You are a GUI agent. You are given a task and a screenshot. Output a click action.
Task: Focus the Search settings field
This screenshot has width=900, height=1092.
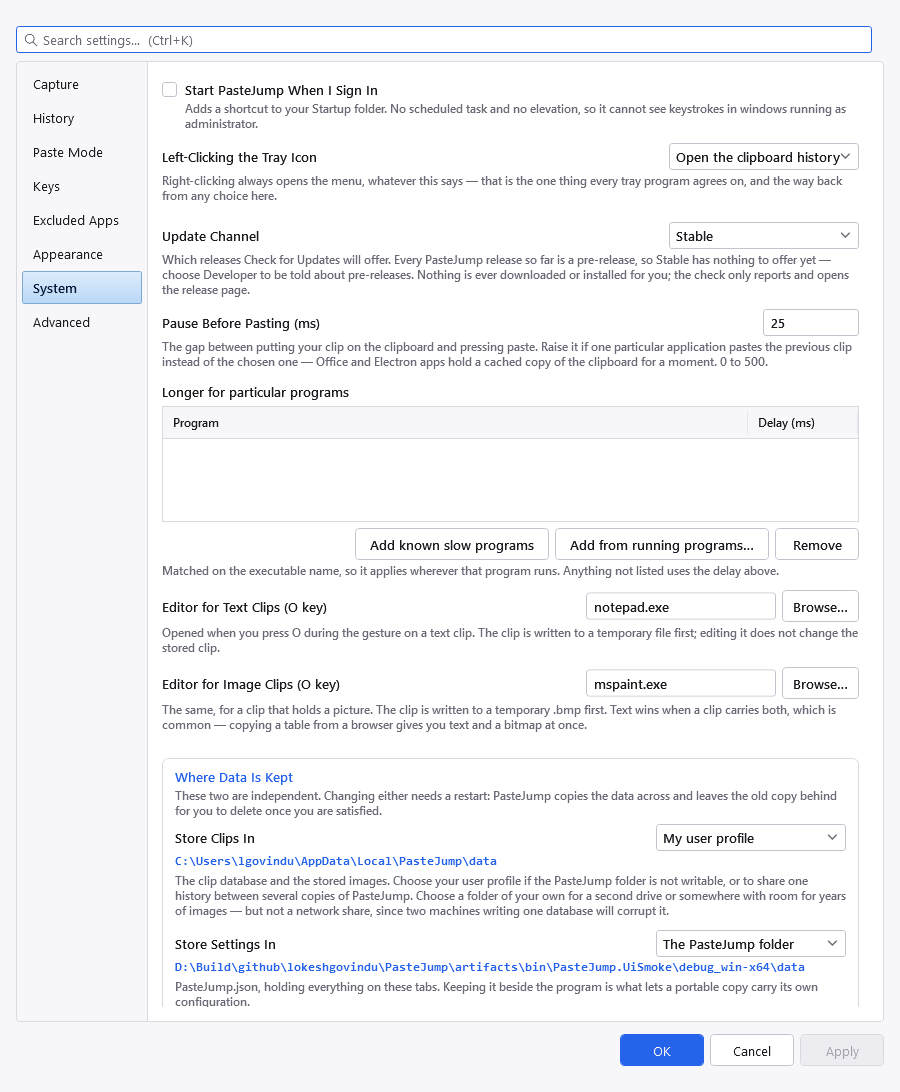(x=444, y=40)
